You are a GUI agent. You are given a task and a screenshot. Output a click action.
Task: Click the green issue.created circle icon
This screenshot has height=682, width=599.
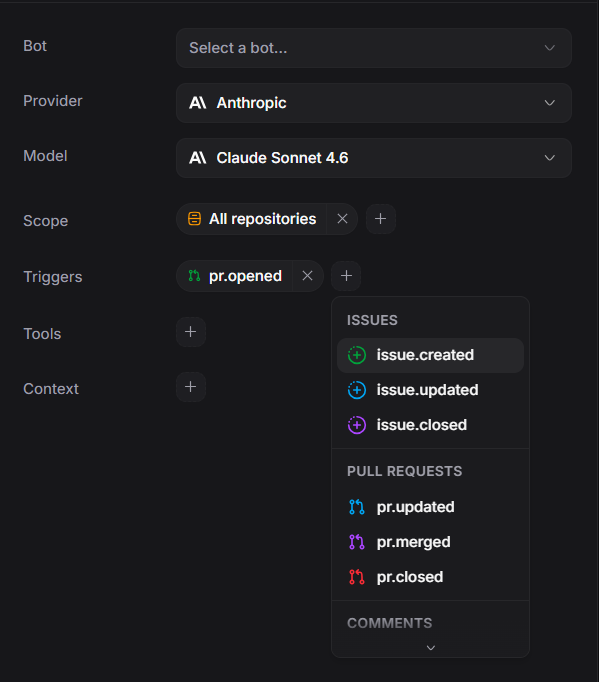pos(357,355)
